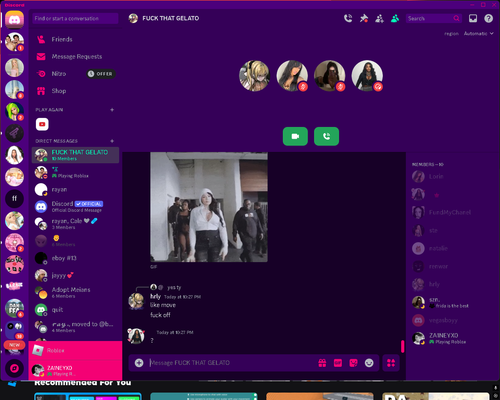Click the Nitro OFFER badge

click(101, 74)
